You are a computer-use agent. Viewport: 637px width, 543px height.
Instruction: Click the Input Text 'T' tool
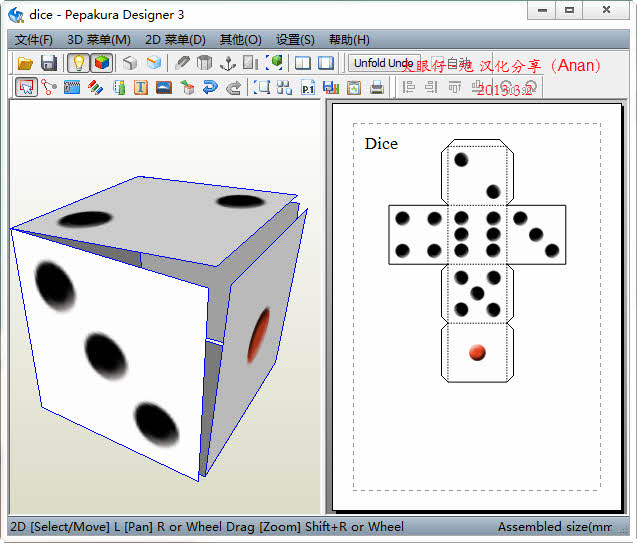pos(141,88)
